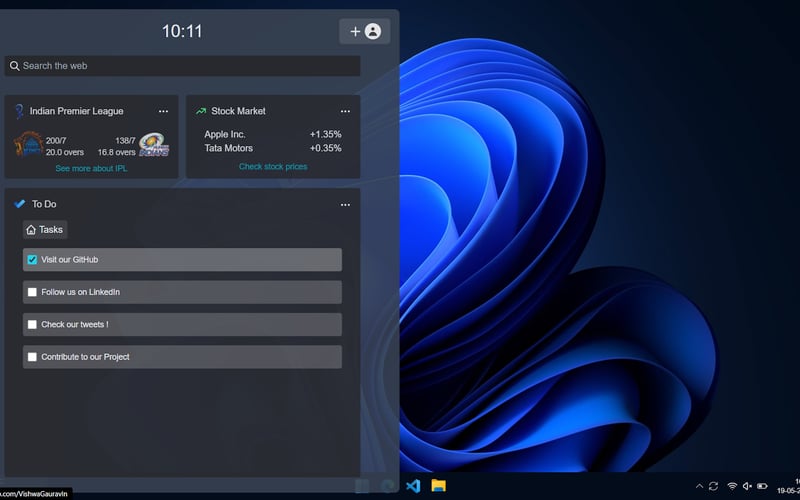The image size is (800, 500).
Task: Click the add widget plus account button
Action: [x=364, y=31]
